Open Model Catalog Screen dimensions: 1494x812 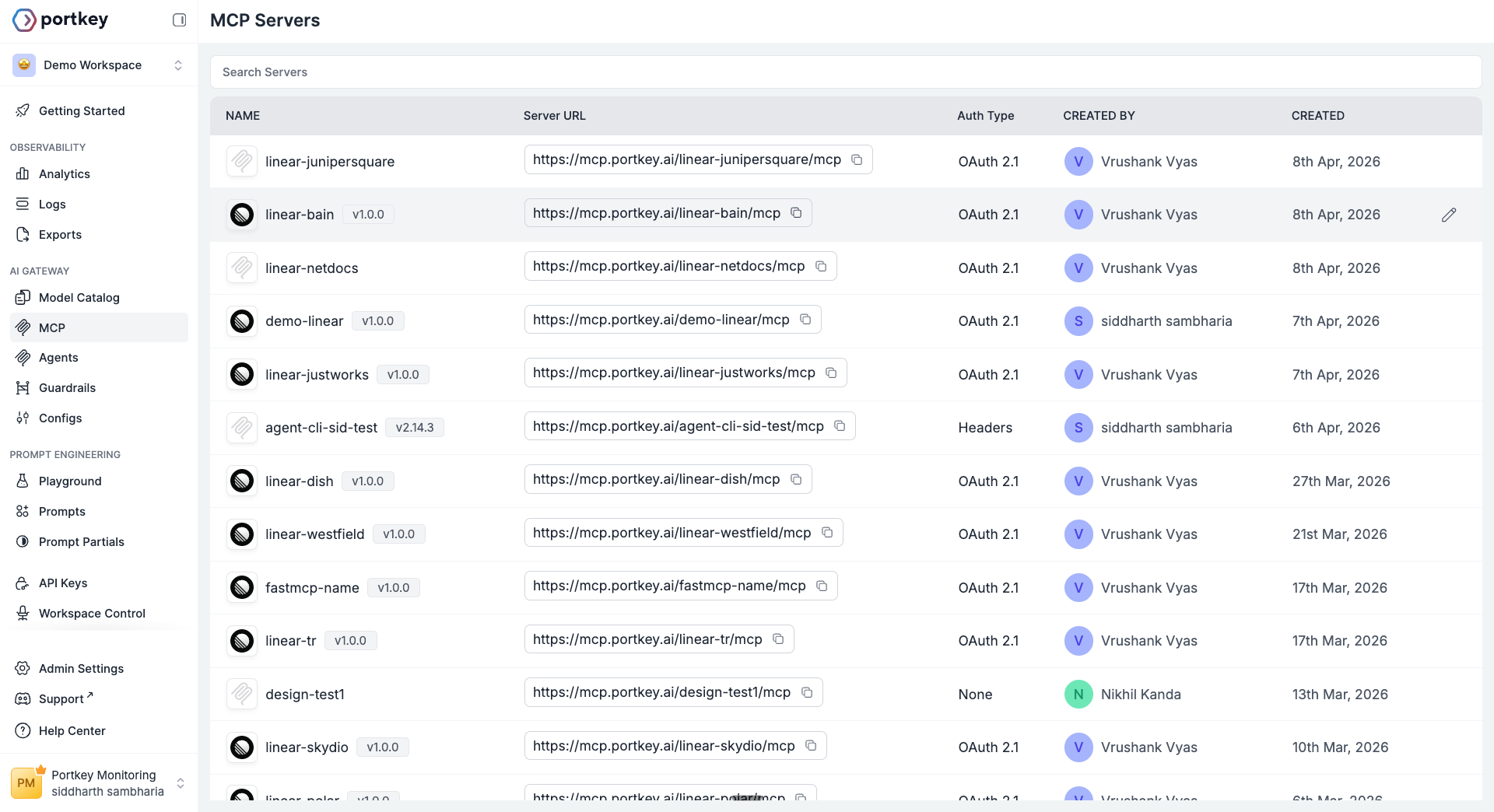(x=99, y=298)
